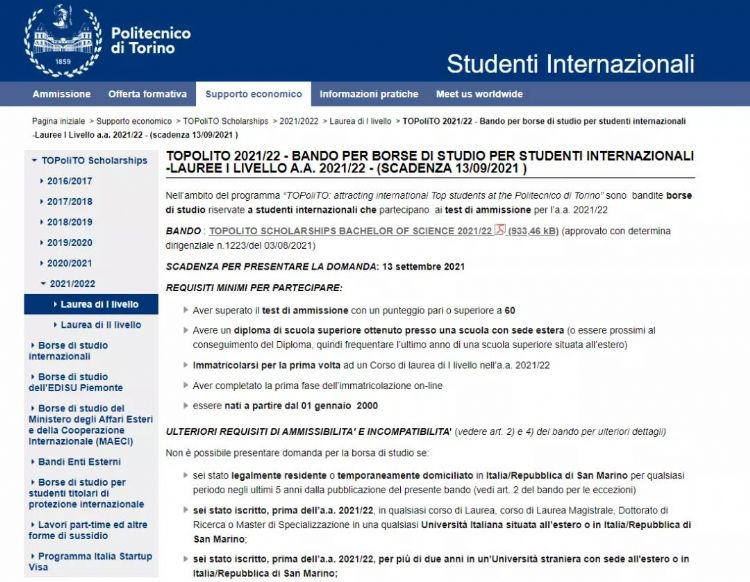Expand the 2020/2021 sidebar item
This screenshot has width=750, height=582.
click(69, 263)
